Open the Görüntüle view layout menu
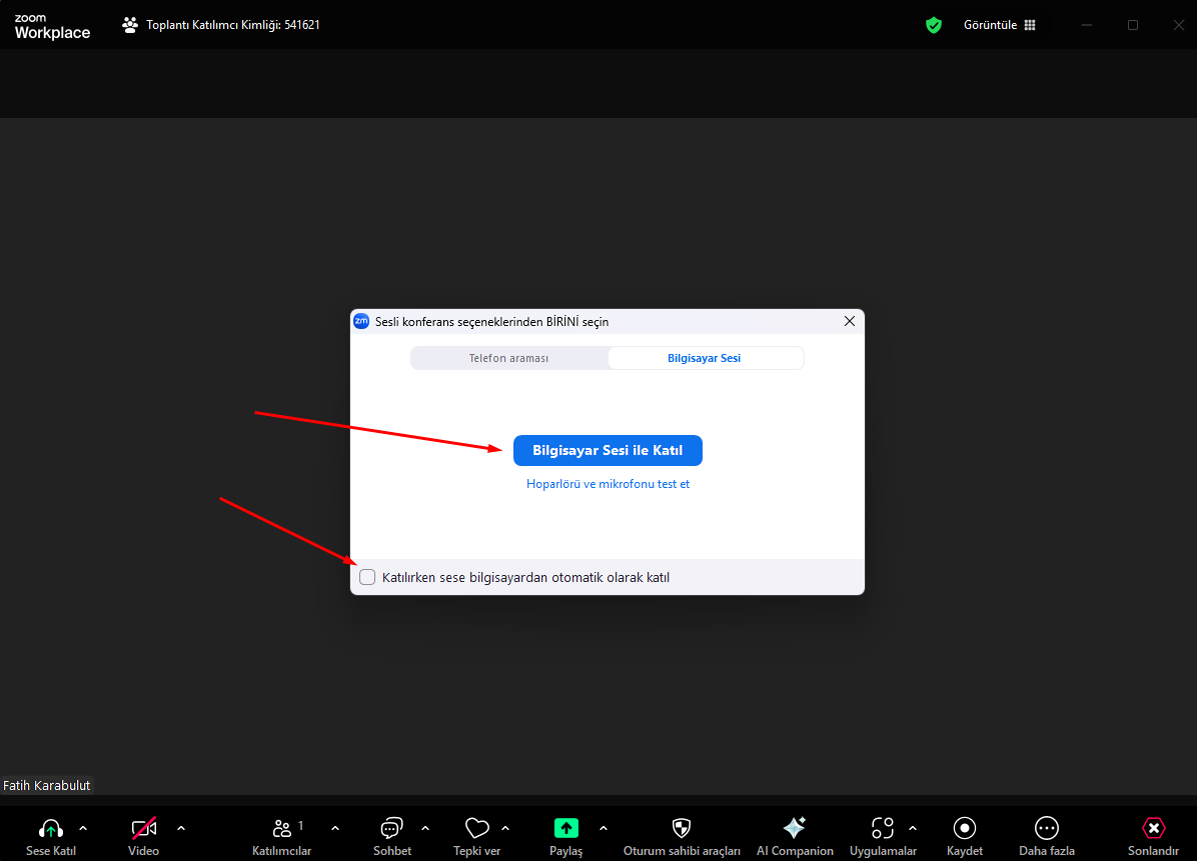Image resolution: width=1197 pixels, height=861 pixels. 998,25
